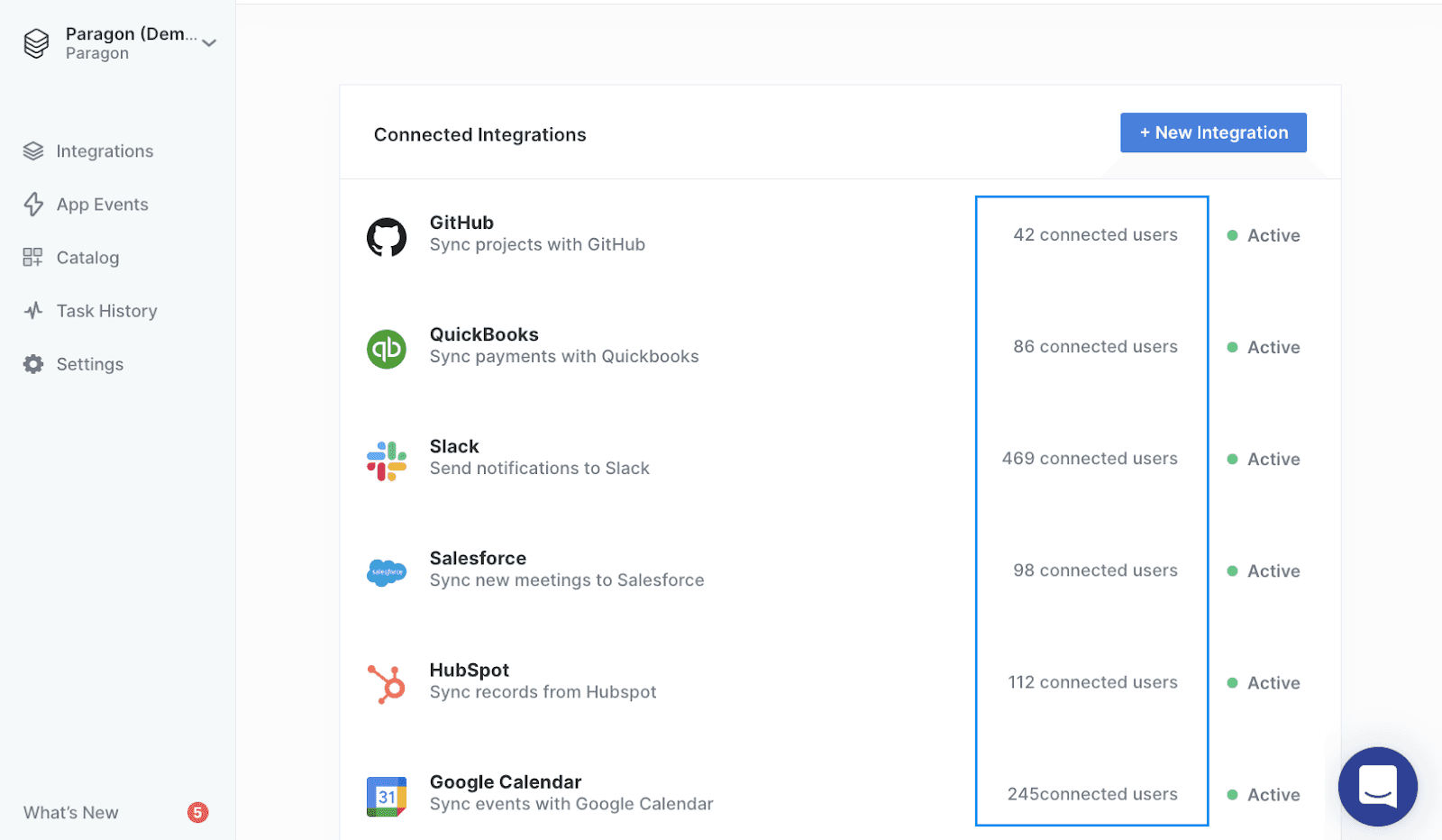Viewport: 1442px width, 840px height.
Task: Click the New Integration button
Action: (1213, 132)
